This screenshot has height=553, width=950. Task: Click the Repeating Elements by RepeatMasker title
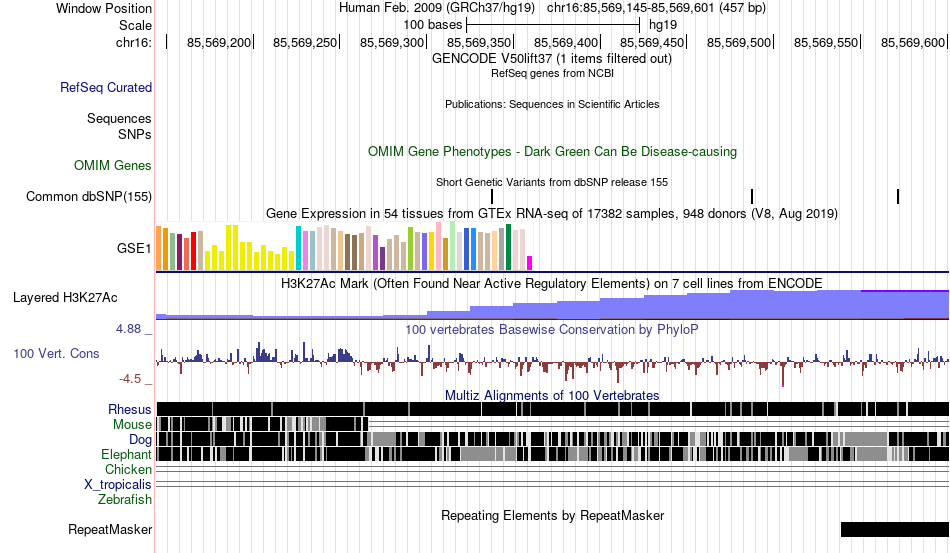click(x=553, y=515)
